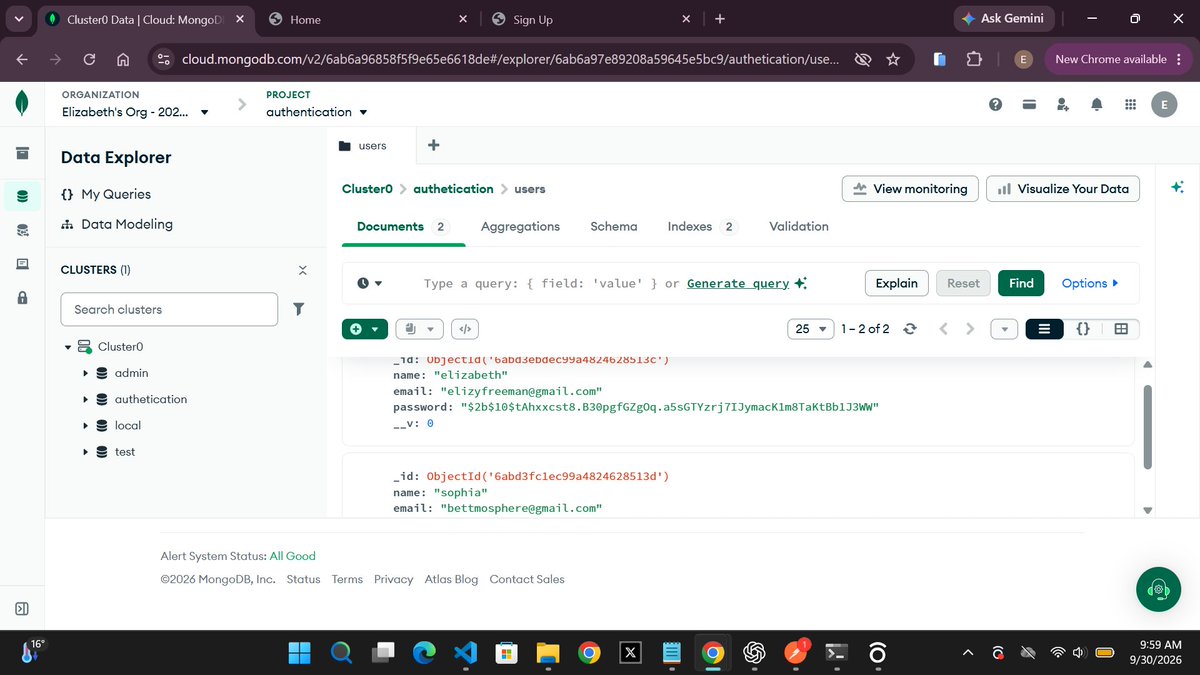Image resolution: width=1200 pixels, height=675 pixels.
Task: Switch to the Schema tab
Action: click(614, 227)
